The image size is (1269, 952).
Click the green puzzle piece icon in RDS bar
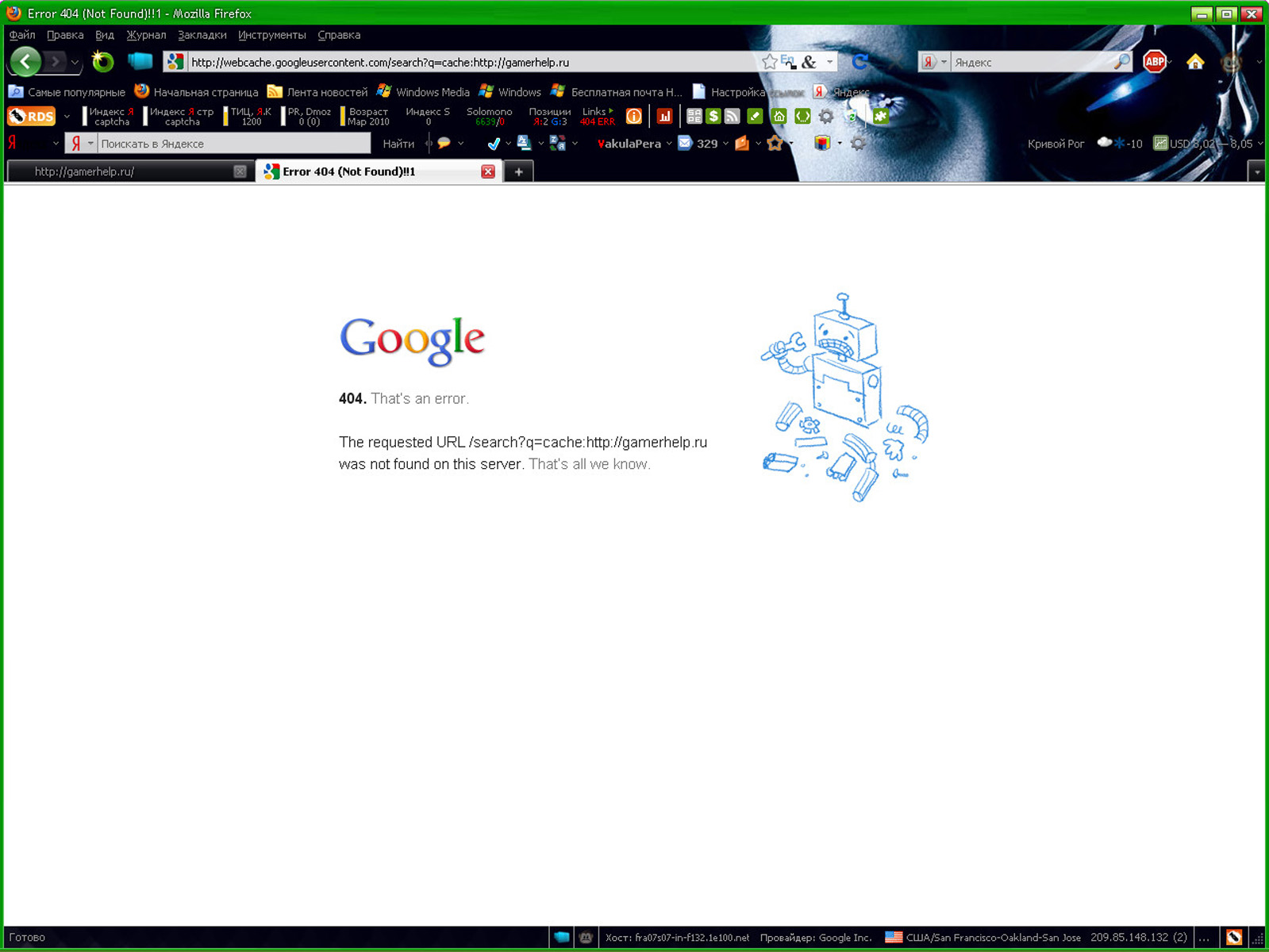coord(880,117)
